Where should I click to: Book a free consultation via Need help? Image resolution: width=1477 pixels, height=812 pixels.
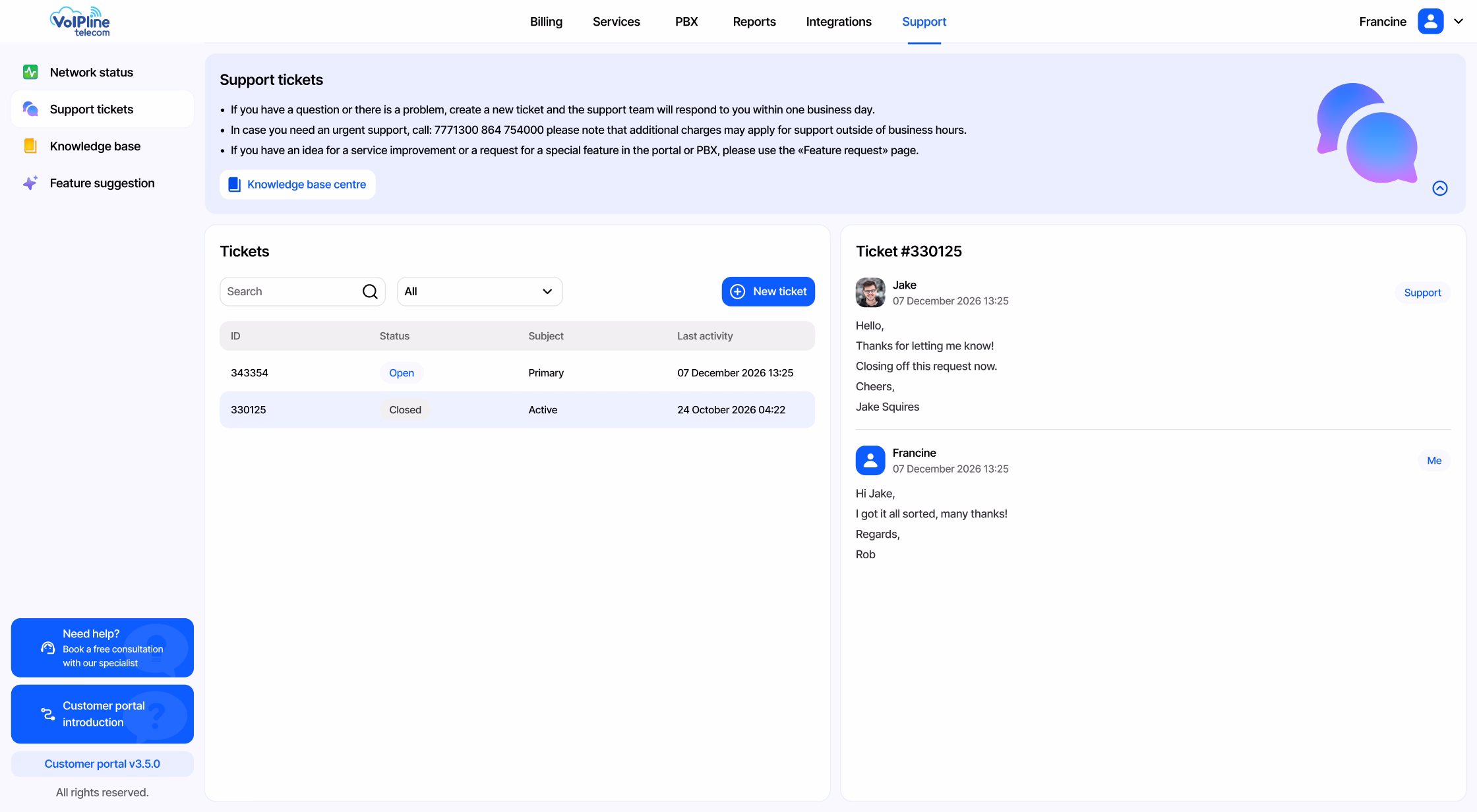[102, 648]
